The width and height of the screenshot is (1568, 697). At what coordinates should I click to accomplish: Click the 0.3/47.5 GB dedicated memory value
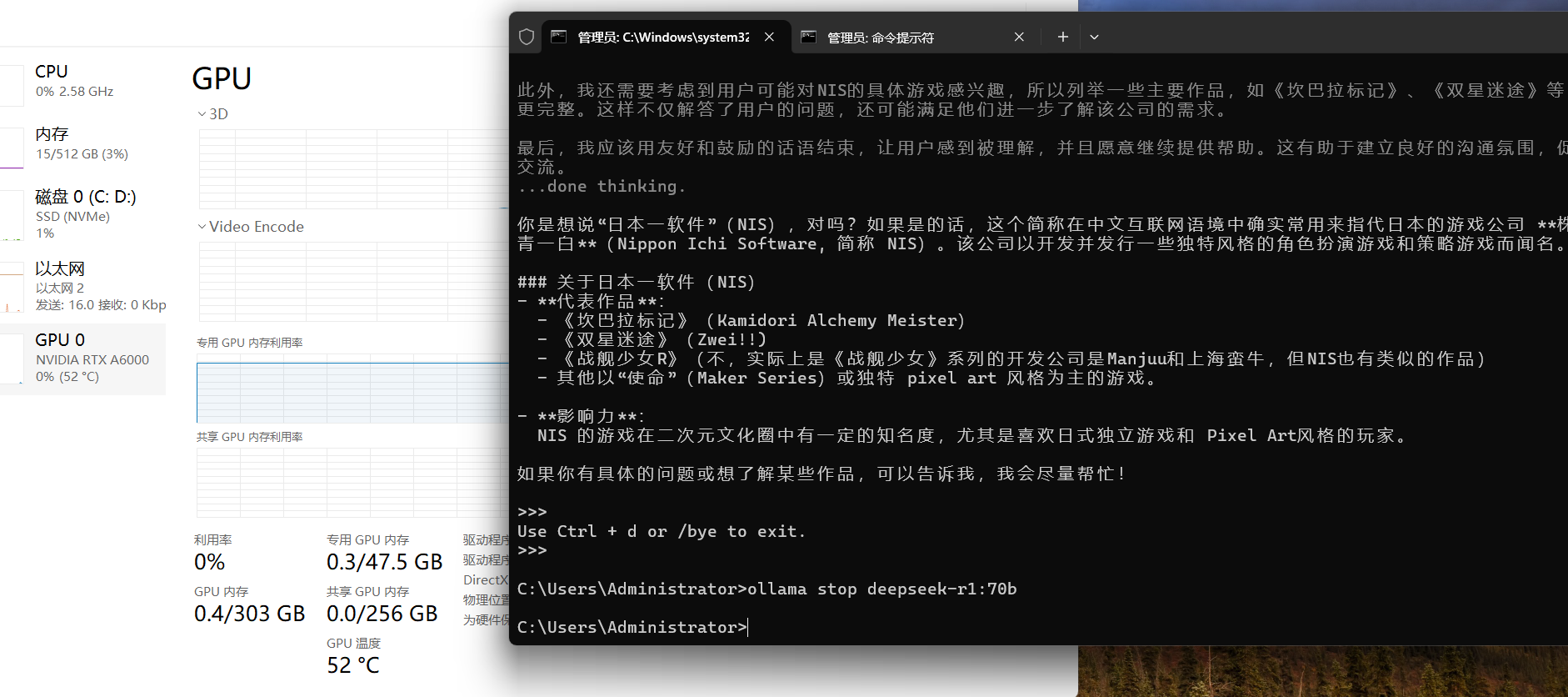coord(384,562)
